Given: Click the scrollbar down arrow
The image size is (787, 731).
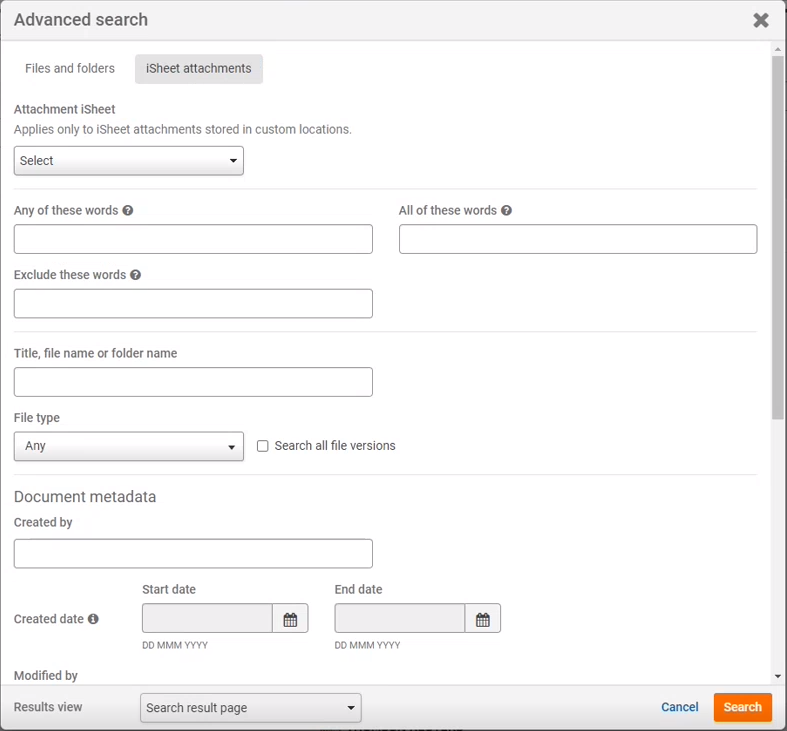Looking at the screenshot, I should pyautogui.click(x=778, y=677).
